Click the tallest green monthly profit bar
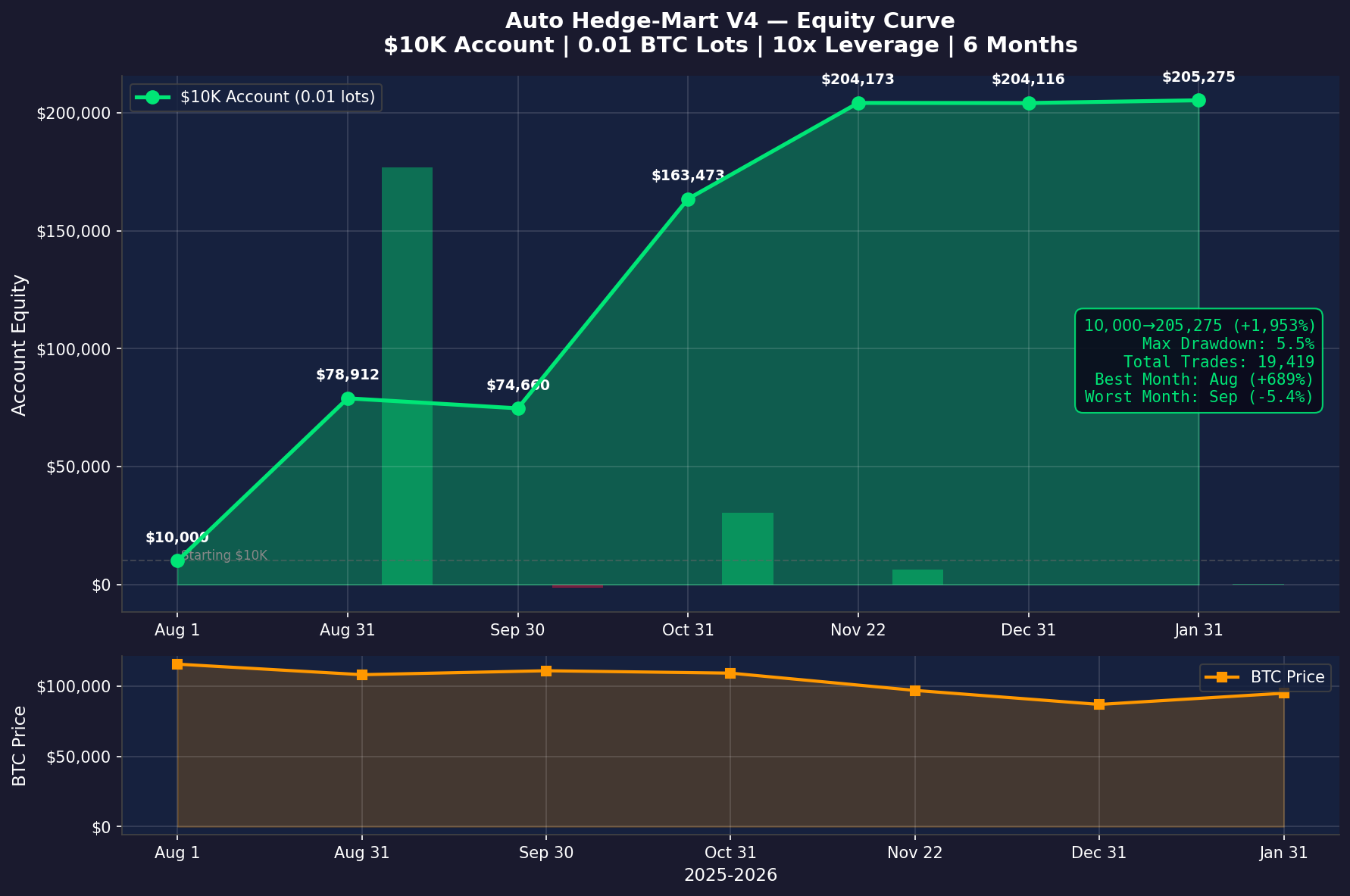Screen dimensions: 1350x896 tap(407, 376)
